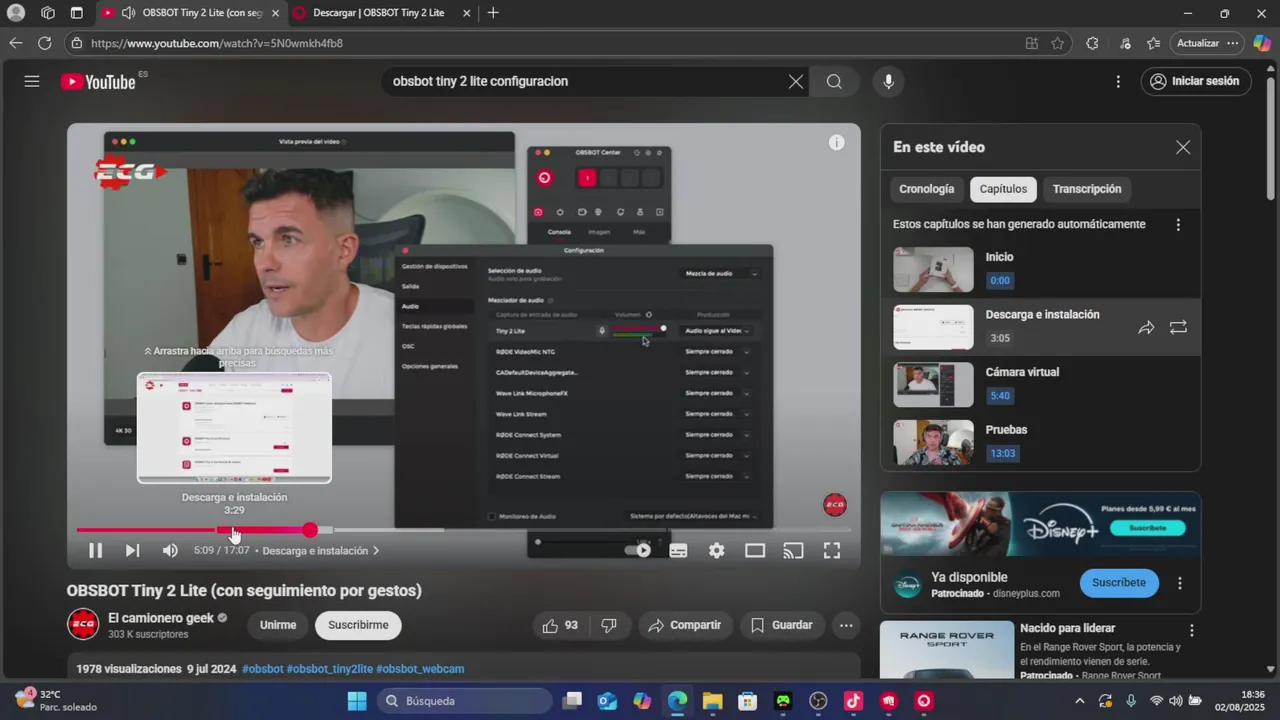
Task: Add page to browser favorites star
Action: (x=1058, y=43)
